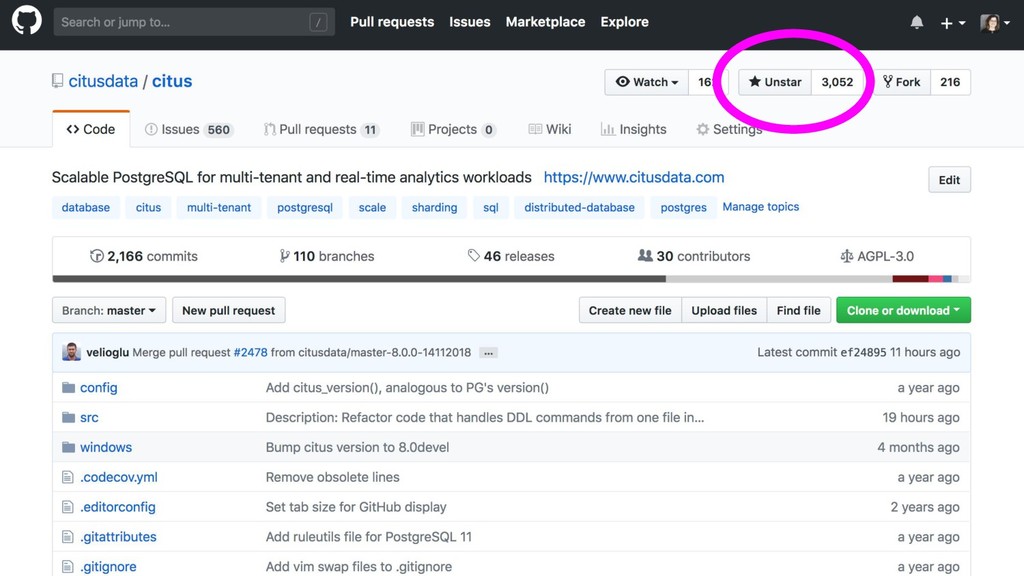View the 3,052 stargazers count
The height and width of the screenshot is (576, 1024).
coord(837,82)
